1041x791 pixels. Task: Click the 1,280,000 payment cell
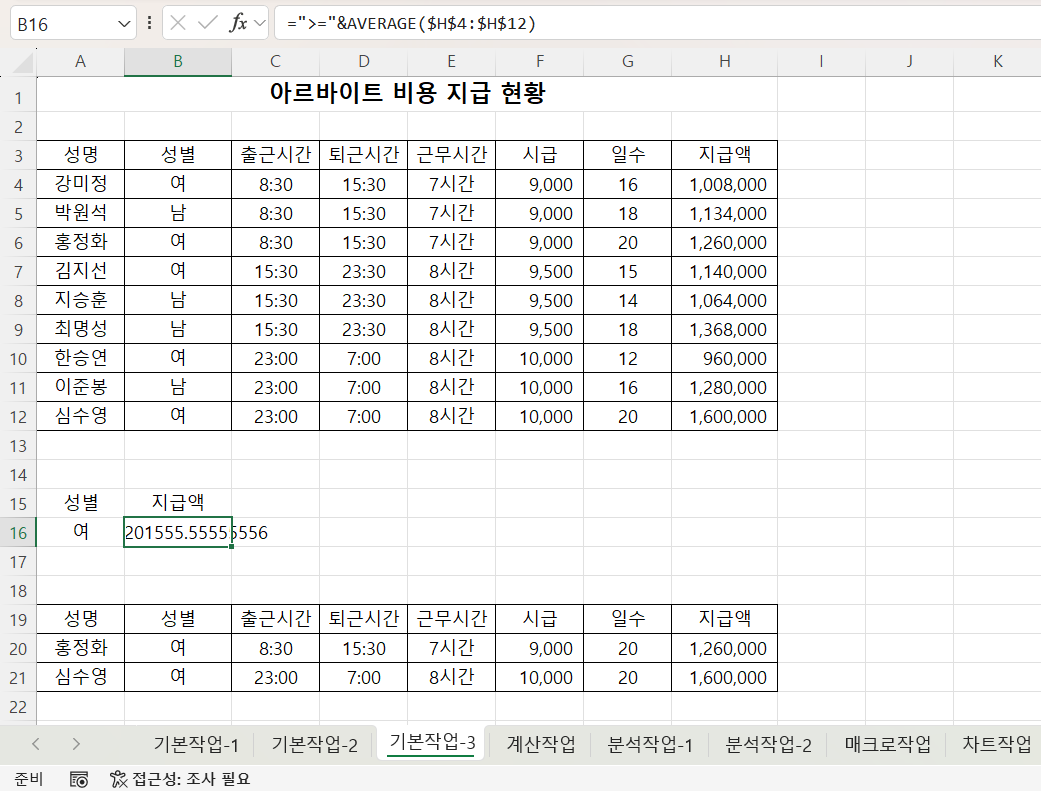pyautogui.click(x=724, y=387)
